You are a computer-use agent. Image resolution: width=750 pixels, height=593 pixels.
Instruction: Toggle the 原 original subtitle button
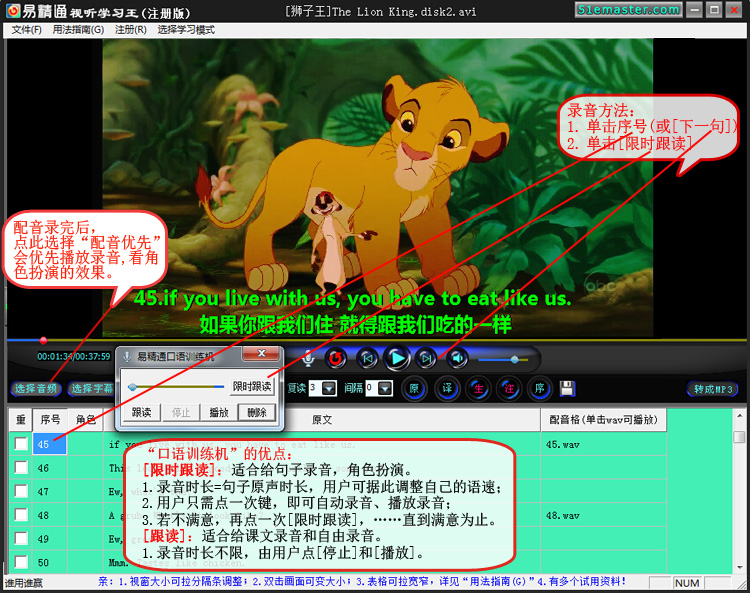(x=414, y=388)
